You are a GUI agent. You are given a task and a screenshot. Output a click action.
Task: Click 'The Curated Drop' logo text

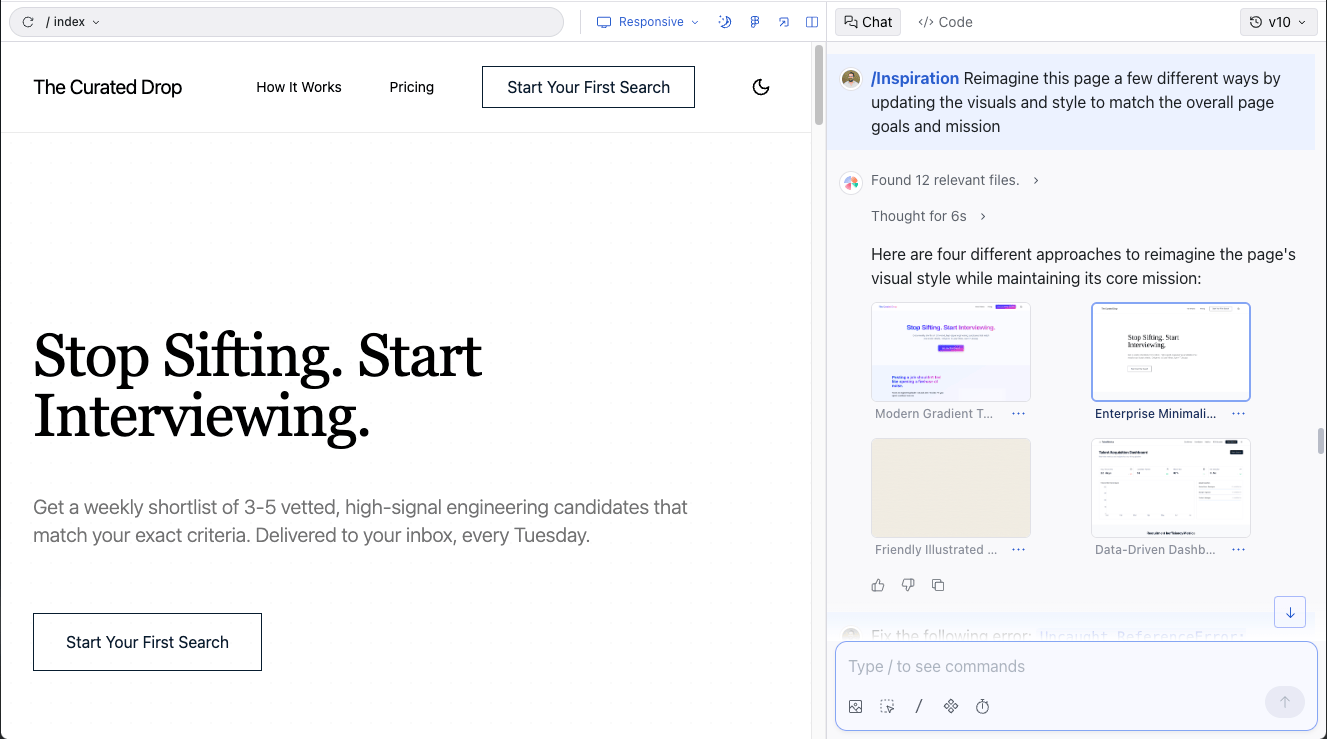[108, 87]
